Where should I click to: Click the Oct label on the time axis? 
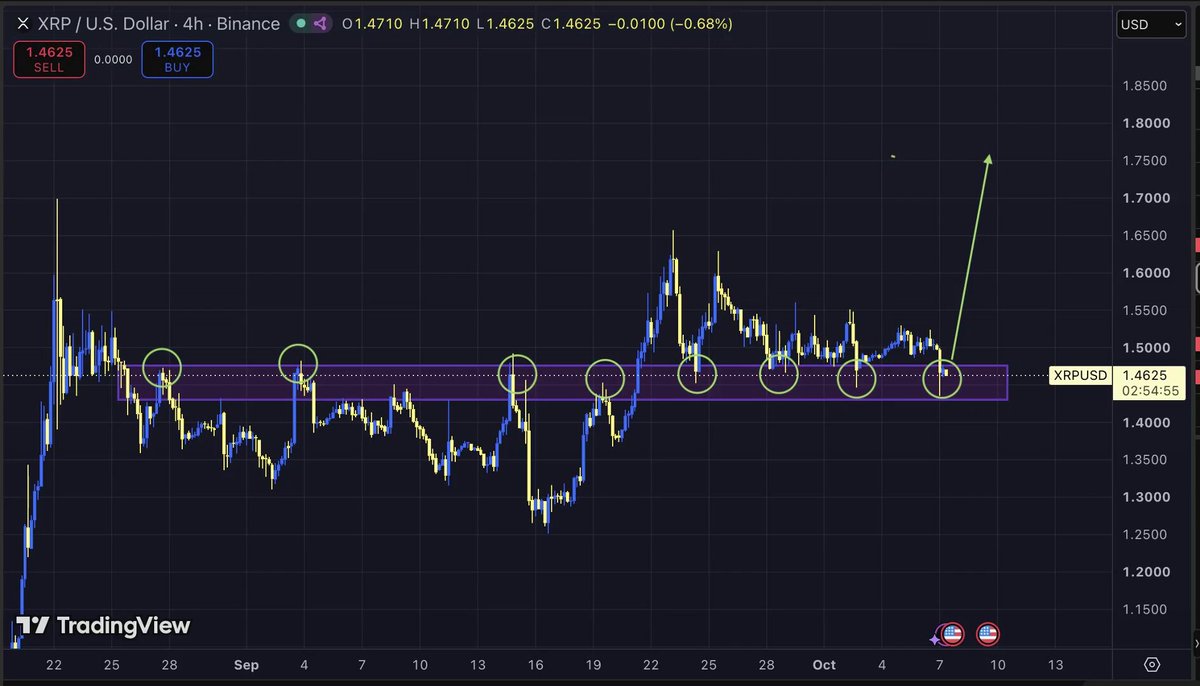point(824,665)
